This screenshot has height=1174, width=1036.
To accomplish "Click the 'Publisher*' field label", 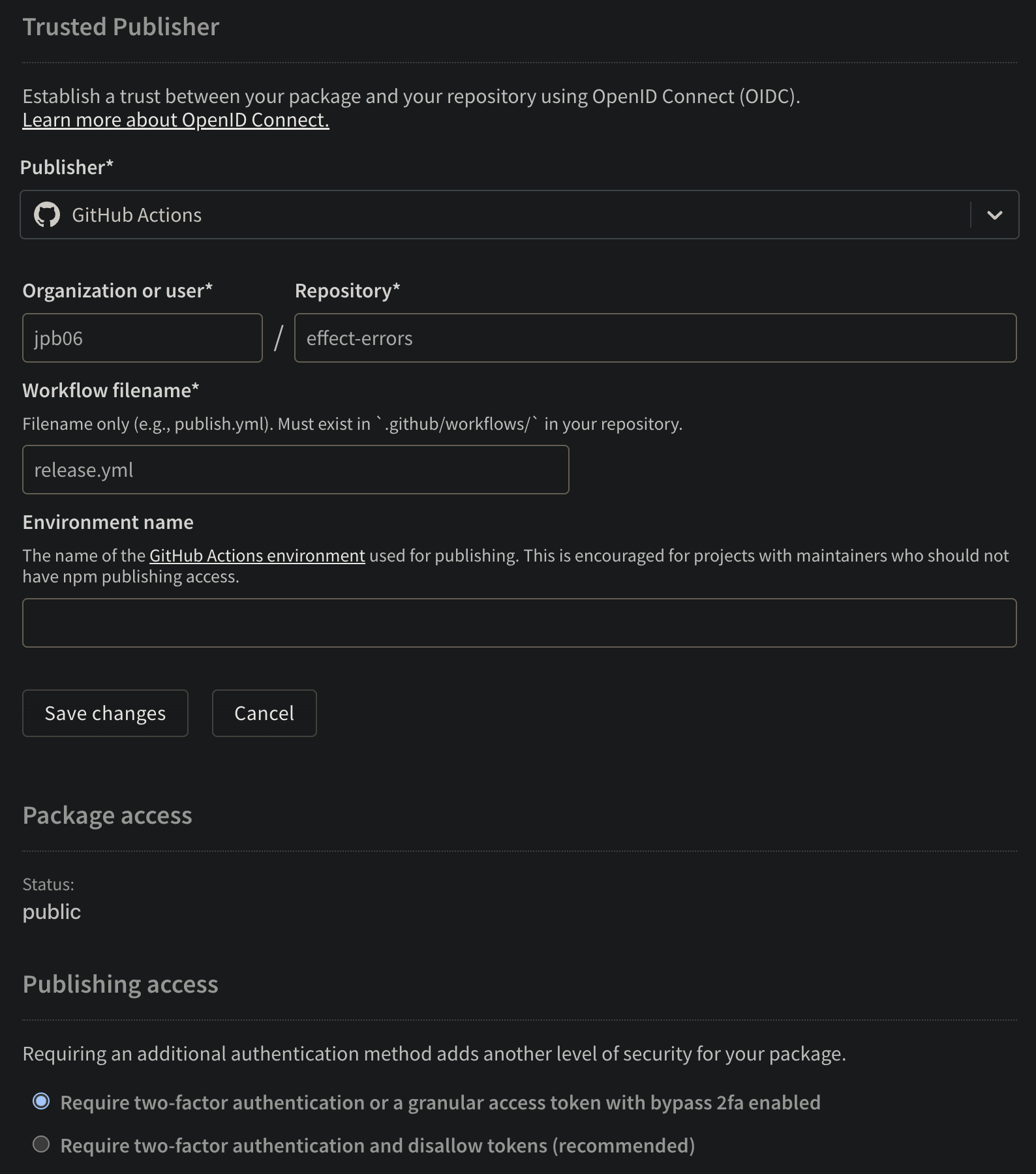I will 67,167.
